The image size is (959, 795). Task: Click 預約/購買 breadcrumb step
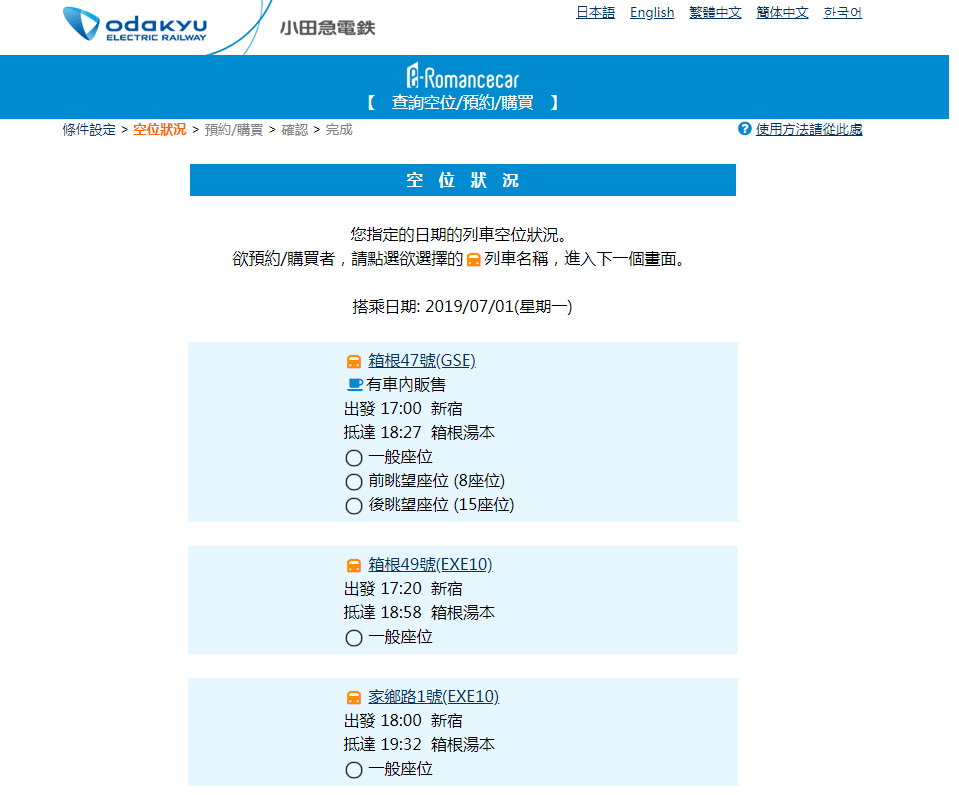pos(234,130)
